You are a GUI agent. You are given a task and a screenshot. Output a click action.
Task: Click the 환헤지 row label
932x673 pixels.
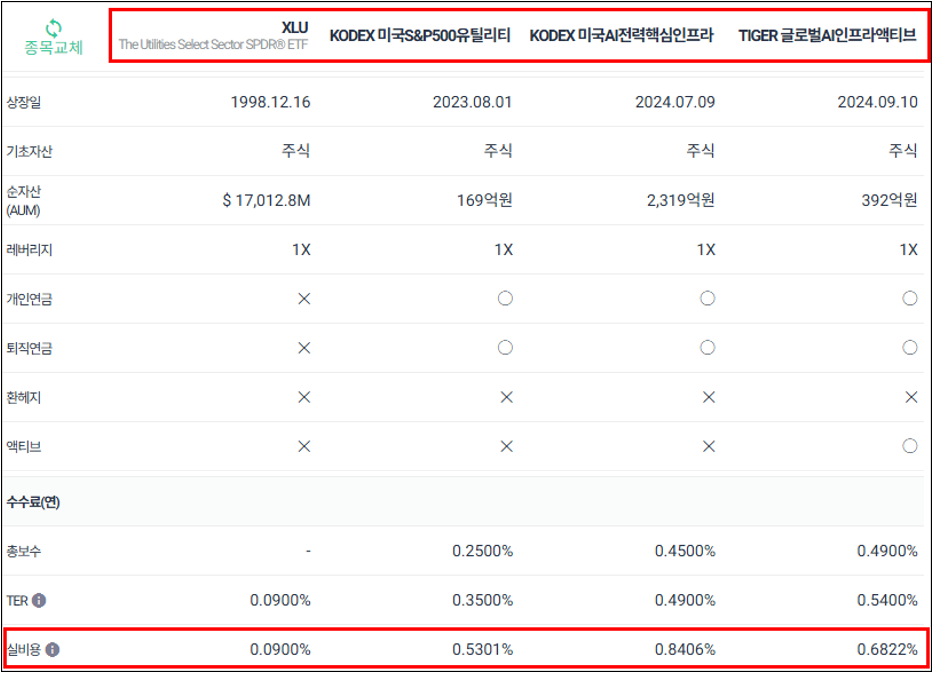(24, 398)
